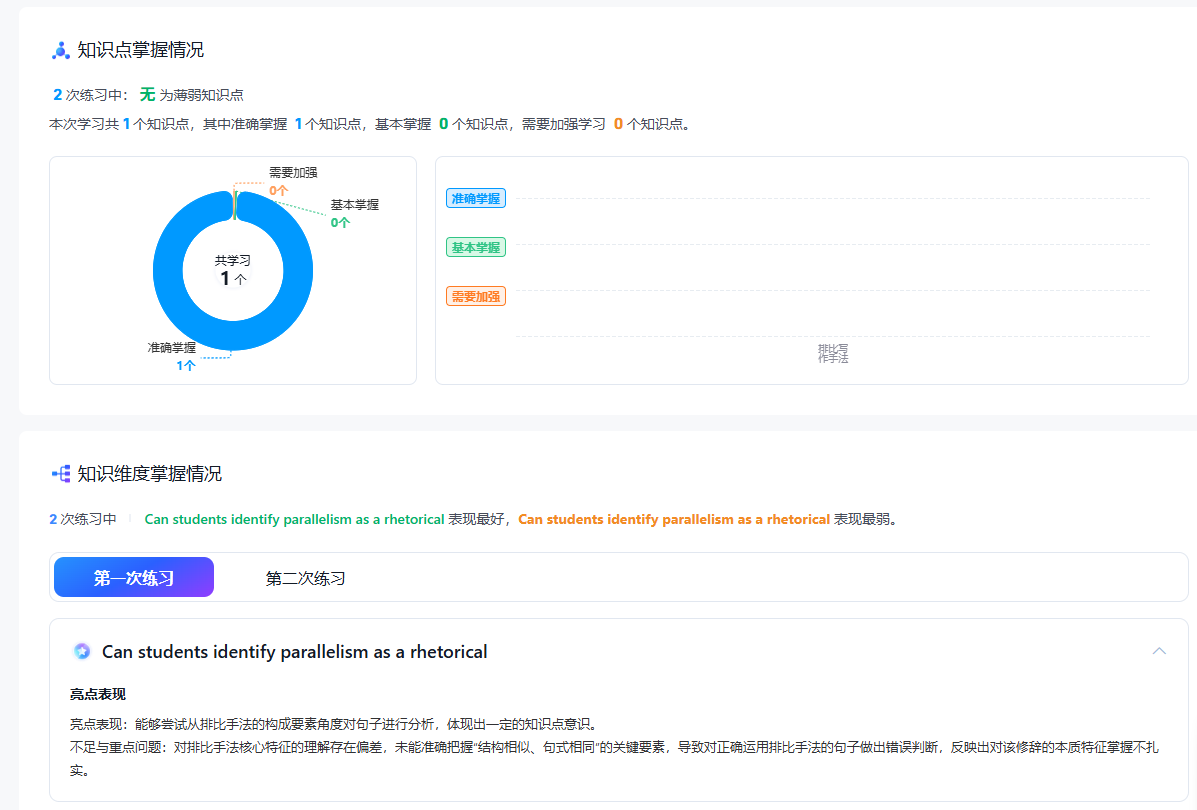Viewport: 1197px width, 810px height.
Task: Click the card title about identifying parallelism
Action: pos(294,652)
